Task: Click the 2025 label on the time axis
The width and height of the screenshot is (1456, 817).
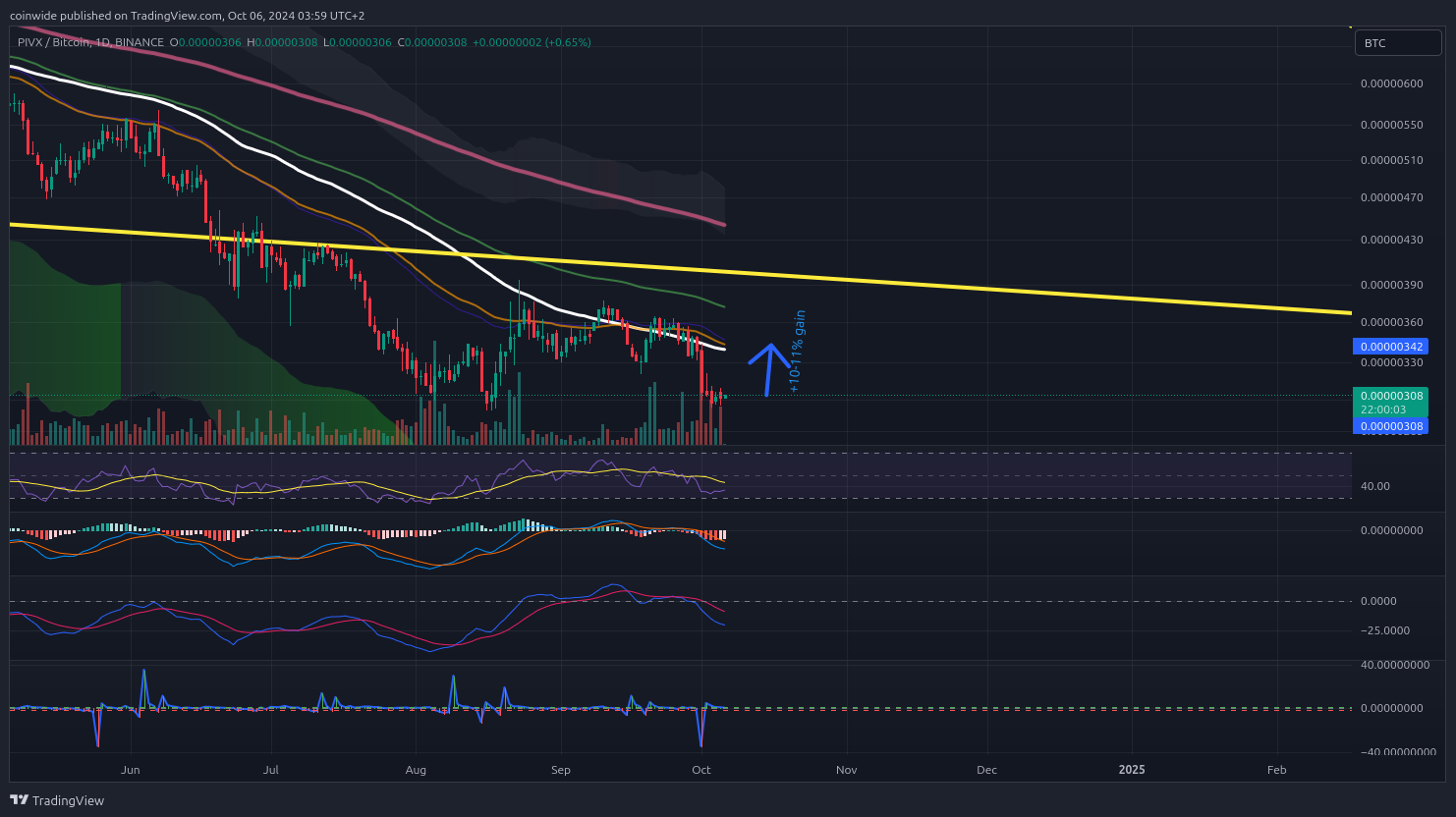Action: (x=1132, y=770)
